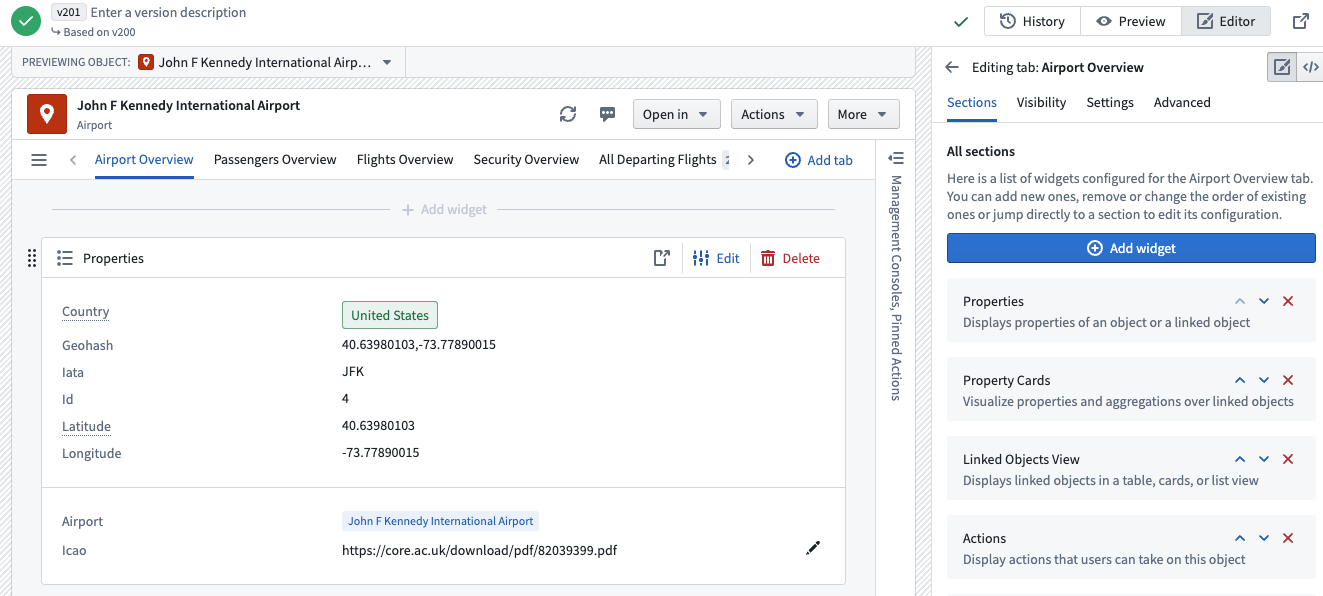The height and width of the screenshot is (596, 1323).
Task: Remove the Actions section
Action: (x=1288, y=538)
